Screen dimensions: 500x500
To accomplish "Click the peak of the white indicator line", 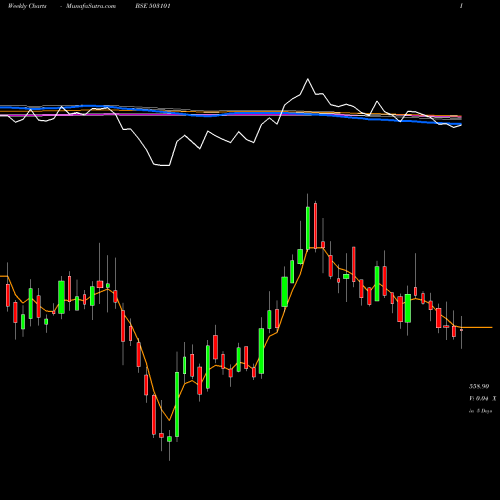I will (x=307, y=79).
